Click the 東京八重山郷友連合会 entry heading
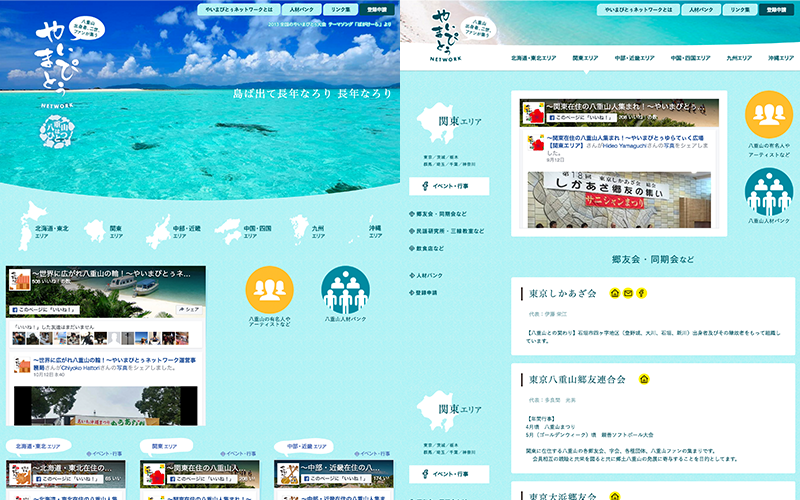Screen dimensions: 800x500 click(x=577, y=380)
